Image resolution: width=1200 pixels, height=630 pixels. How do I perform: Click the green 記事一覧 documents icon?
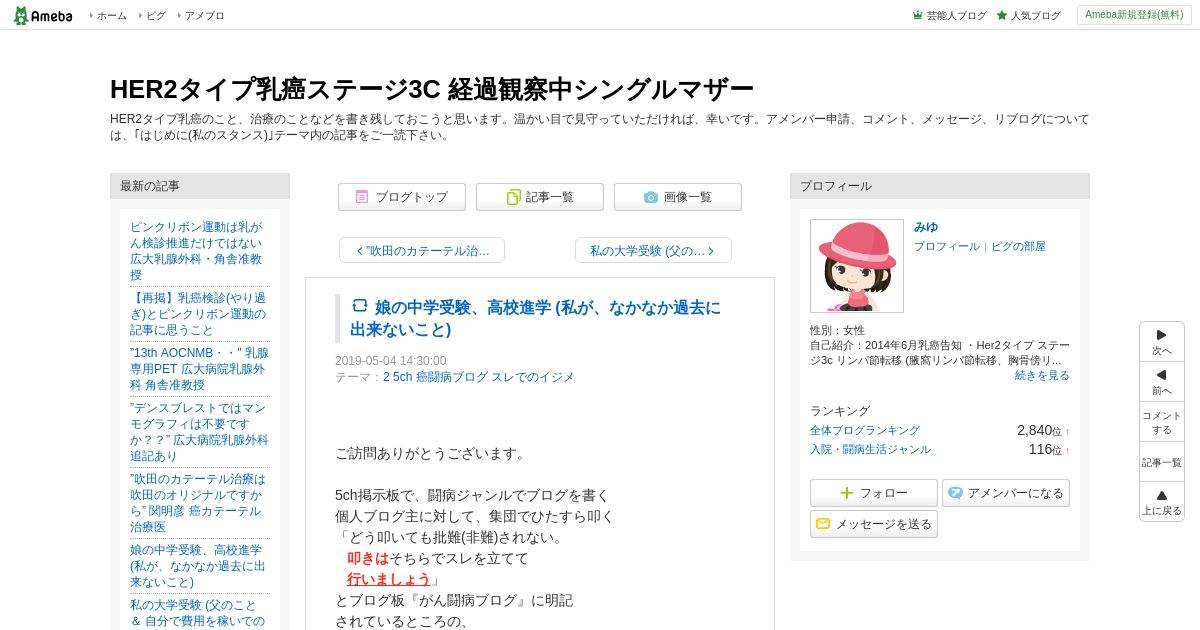pos(513,197)
